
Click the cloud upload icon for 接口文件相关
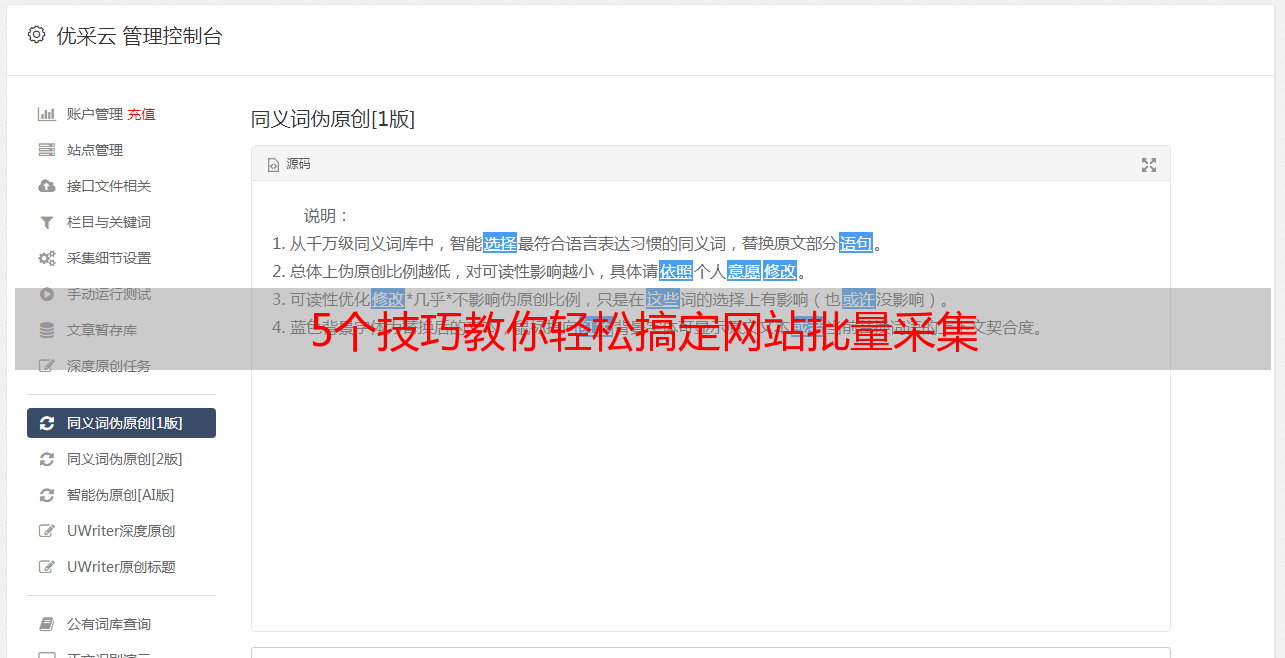pyautogui.click(x=46, y=186)
